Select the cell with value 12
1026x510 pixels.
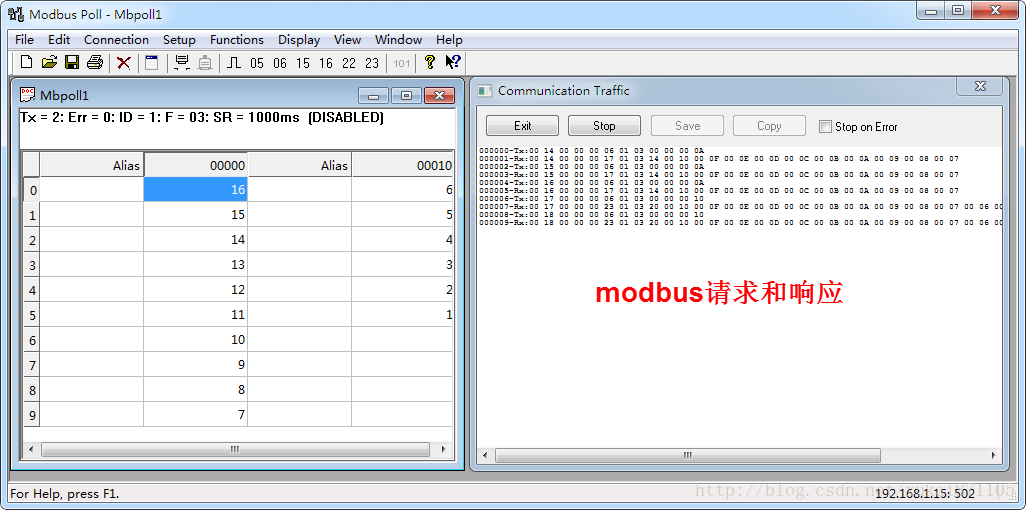(x=196, y=289)
